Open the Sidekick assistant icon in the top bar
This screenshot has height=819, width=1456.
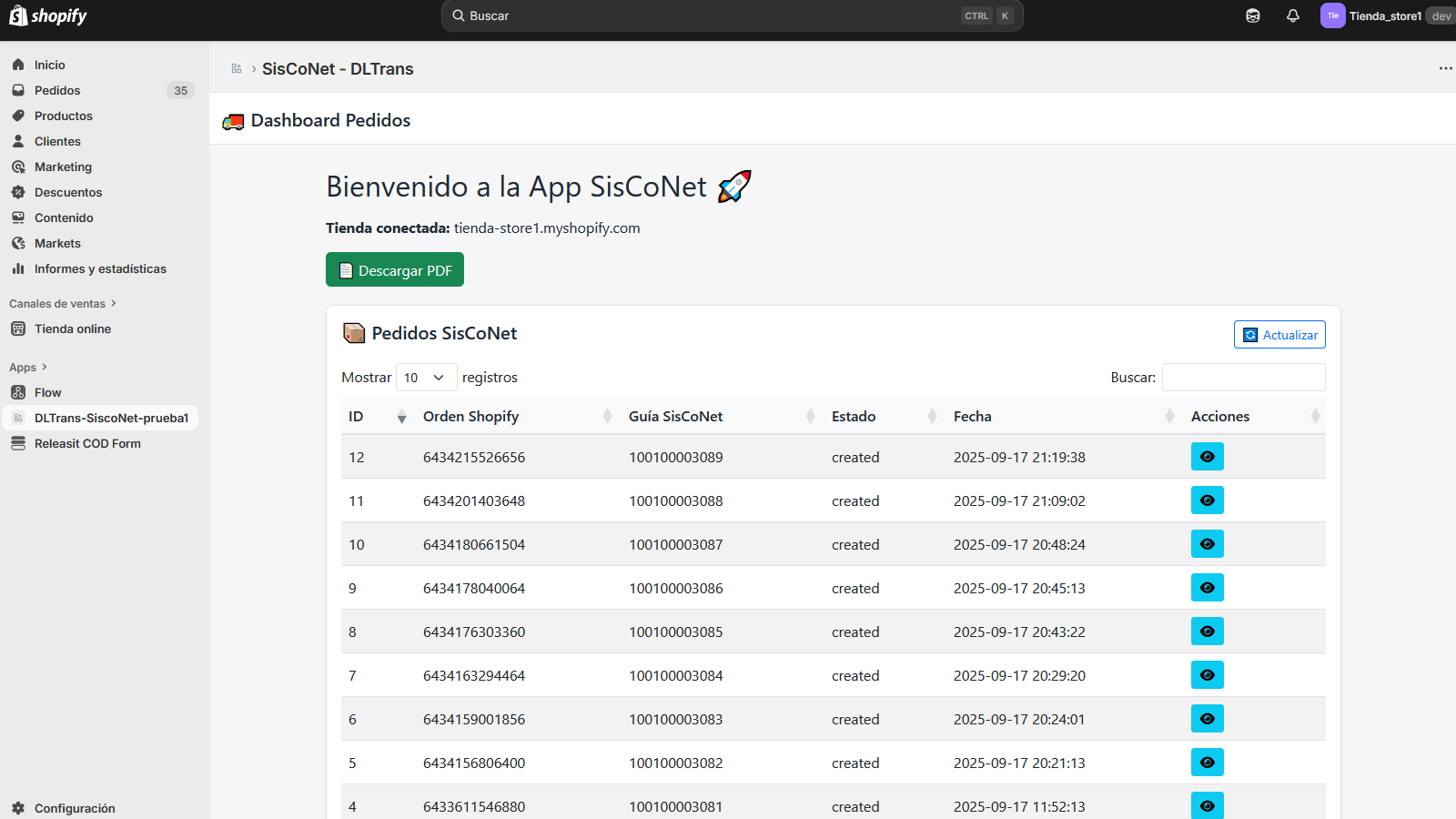point(1253,16)
